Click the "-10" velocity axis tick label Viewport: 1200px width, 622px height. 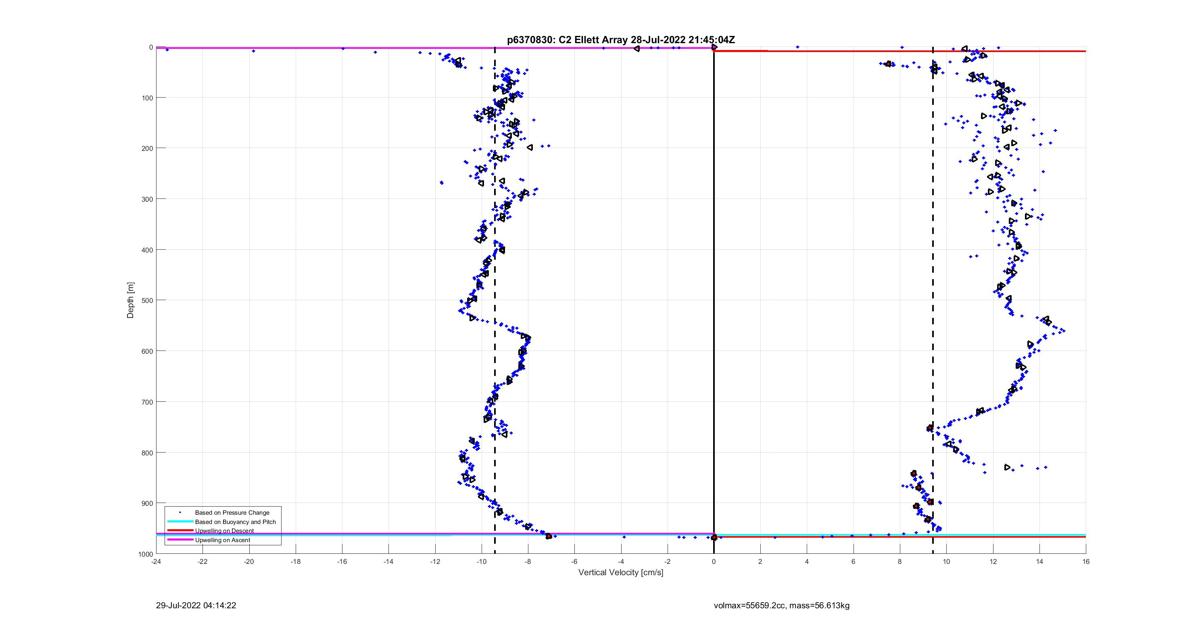(x=482, y=562)
